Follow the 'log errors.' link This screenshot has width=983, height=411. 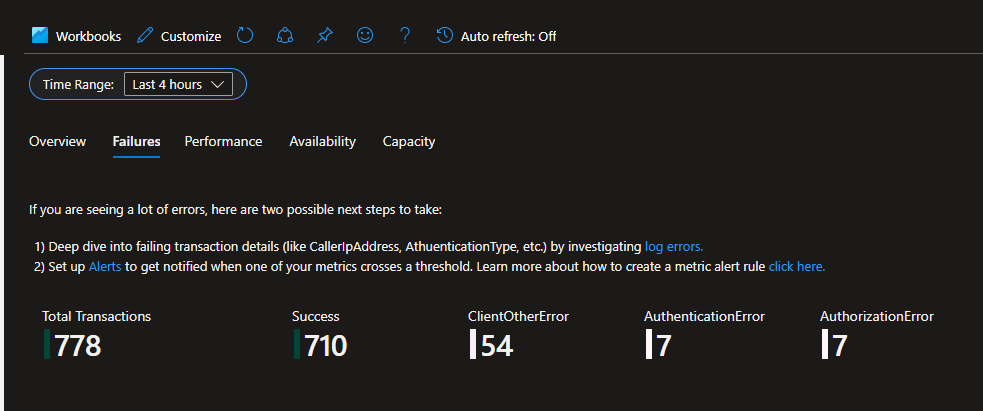click(x=674, y=246)
